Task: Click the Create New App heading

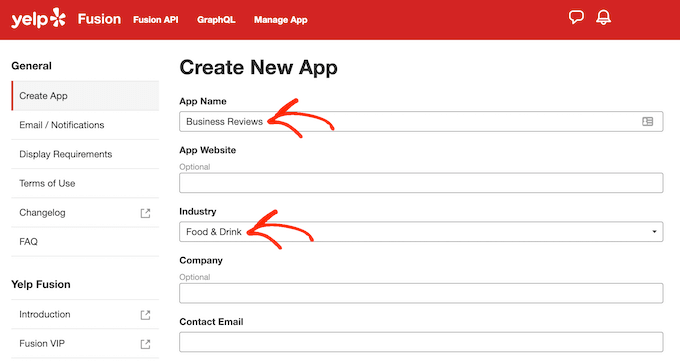Action: (x=258, y=68)
